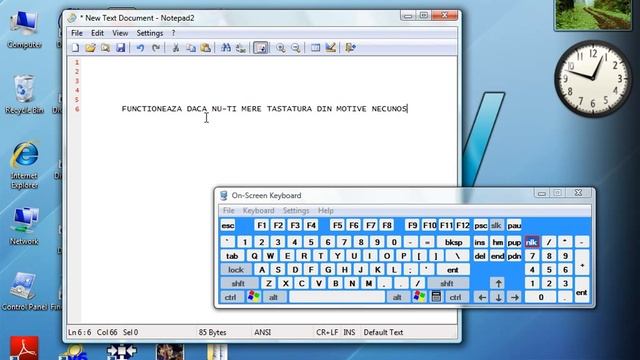Open the View menu in Notepad2

click(x=120, y=33)
